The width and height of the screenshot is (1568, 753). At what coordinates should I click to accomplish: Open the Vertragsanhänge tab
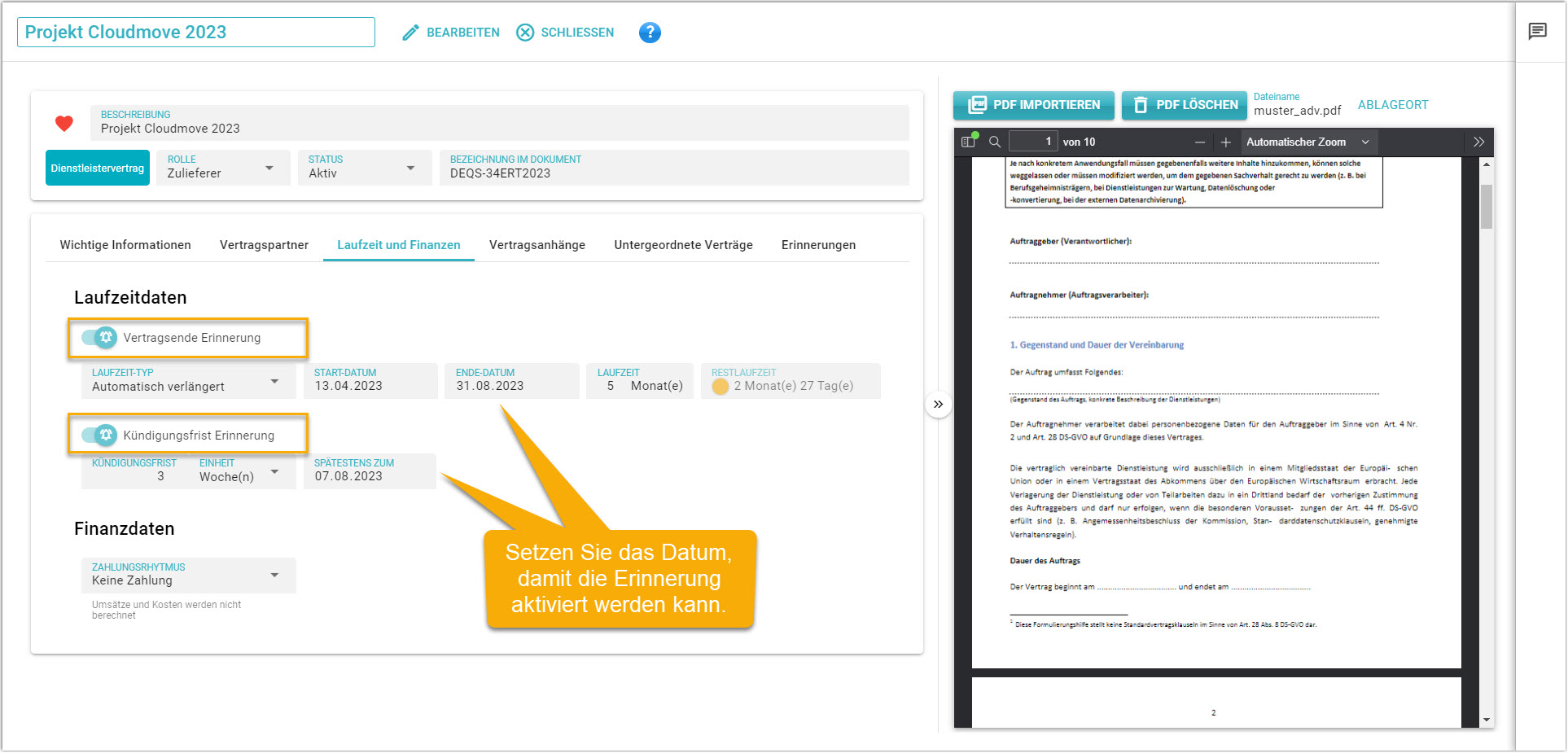click(x=537, y=245)
